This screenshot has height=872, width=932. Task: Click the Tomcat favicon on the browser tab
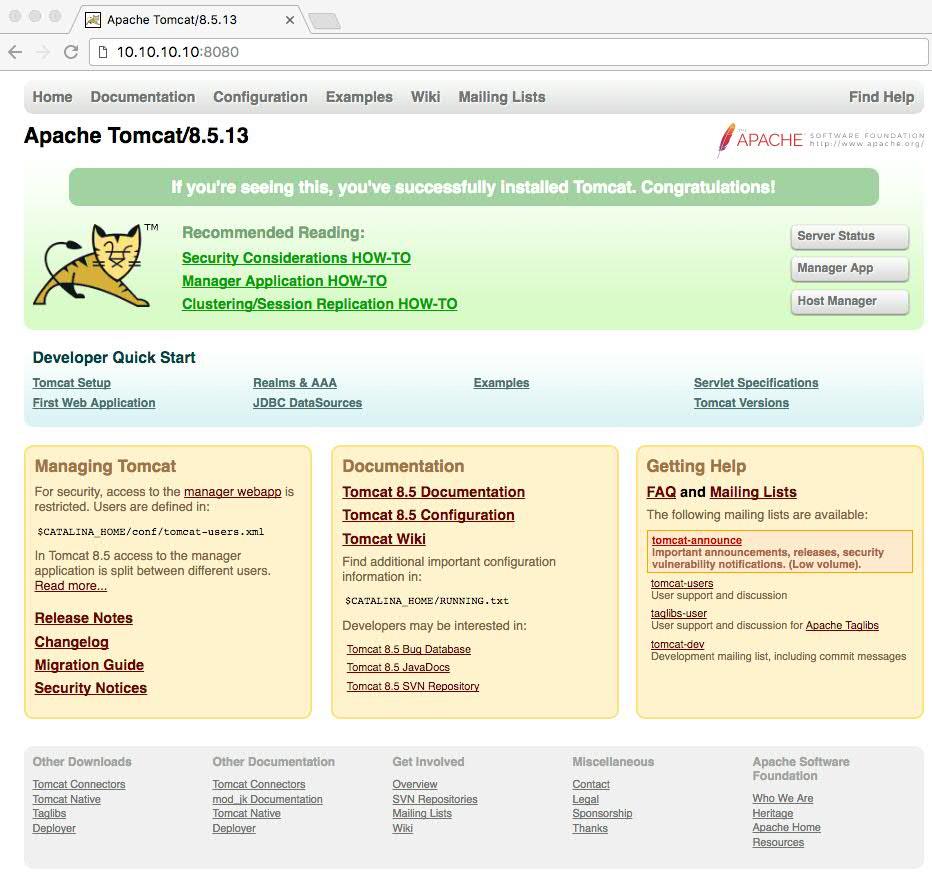93,18
